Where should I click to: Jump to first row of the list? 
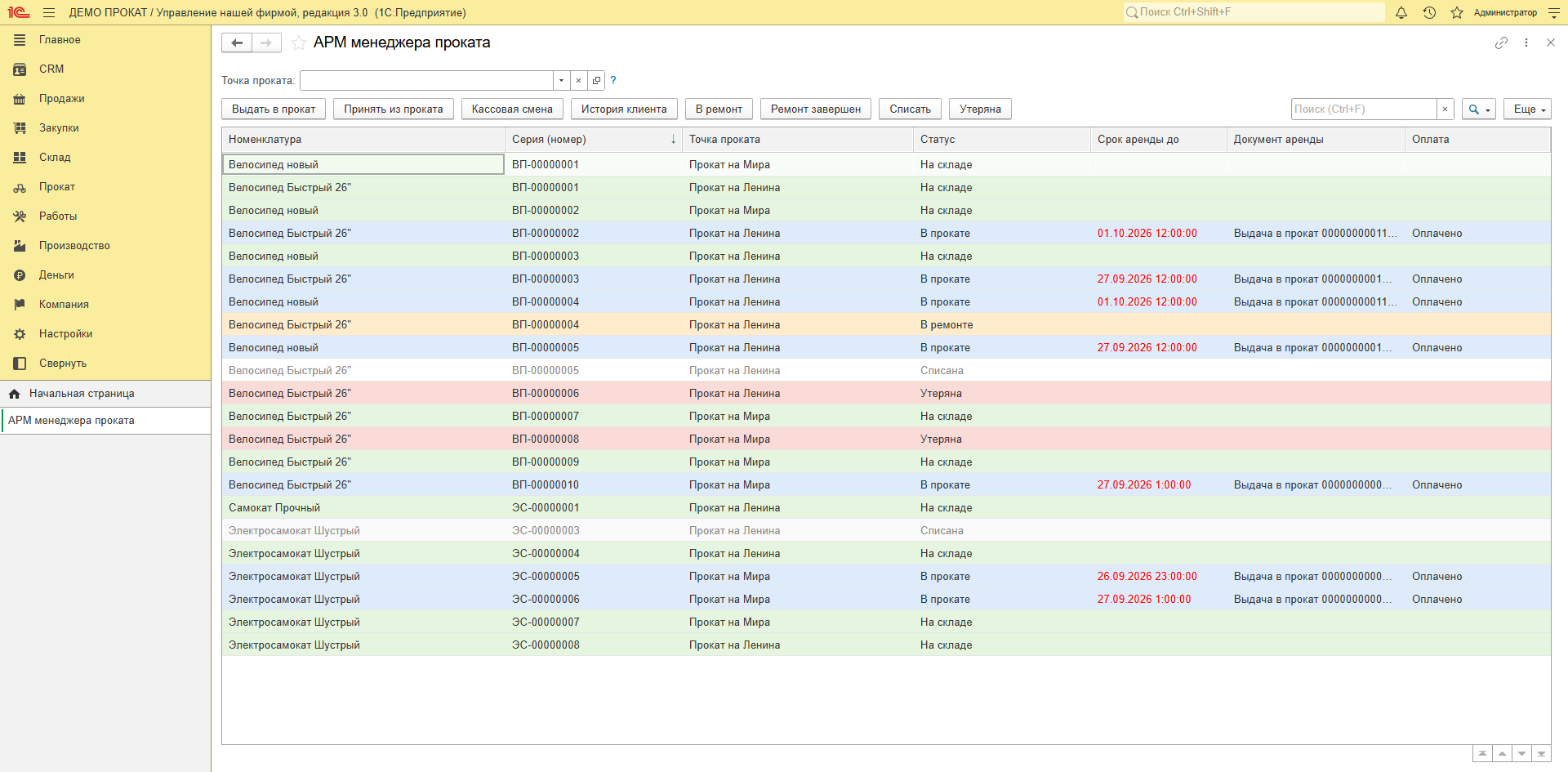pos(1482,753)
